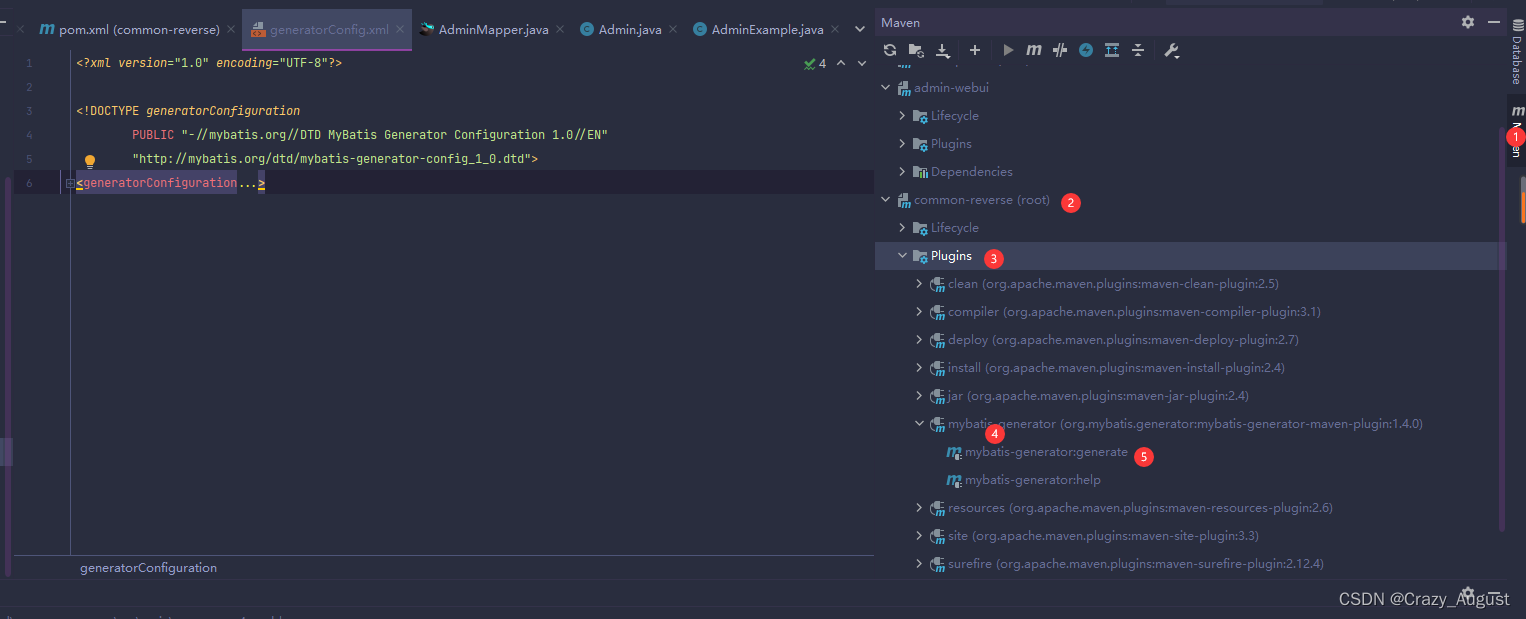Click the light bulb intention icon
Image resolution: width=1526 pixels, height=619 pixels.
tap(90, 159)
